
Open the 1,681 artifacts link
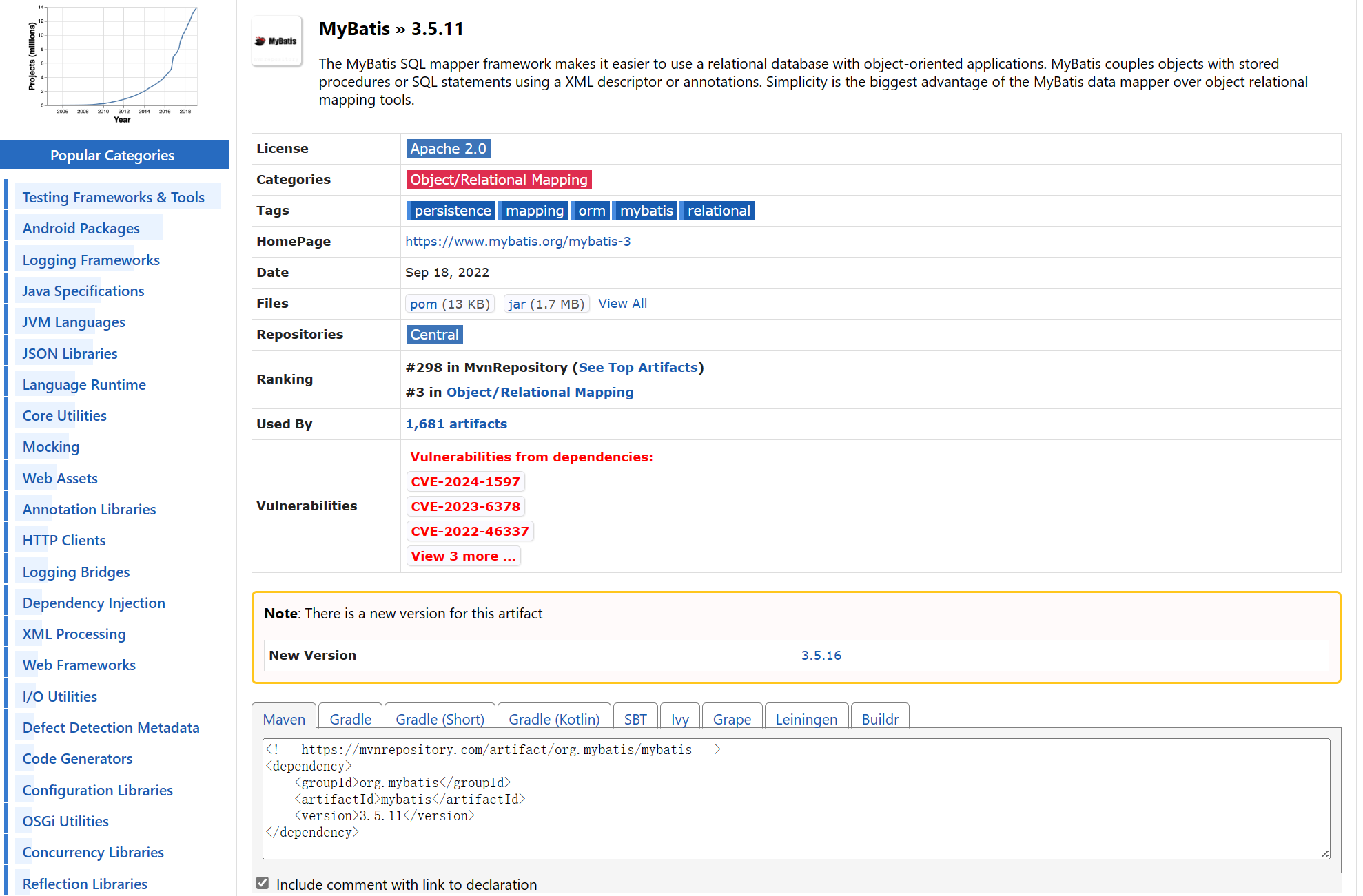click(x=456, y=424)
